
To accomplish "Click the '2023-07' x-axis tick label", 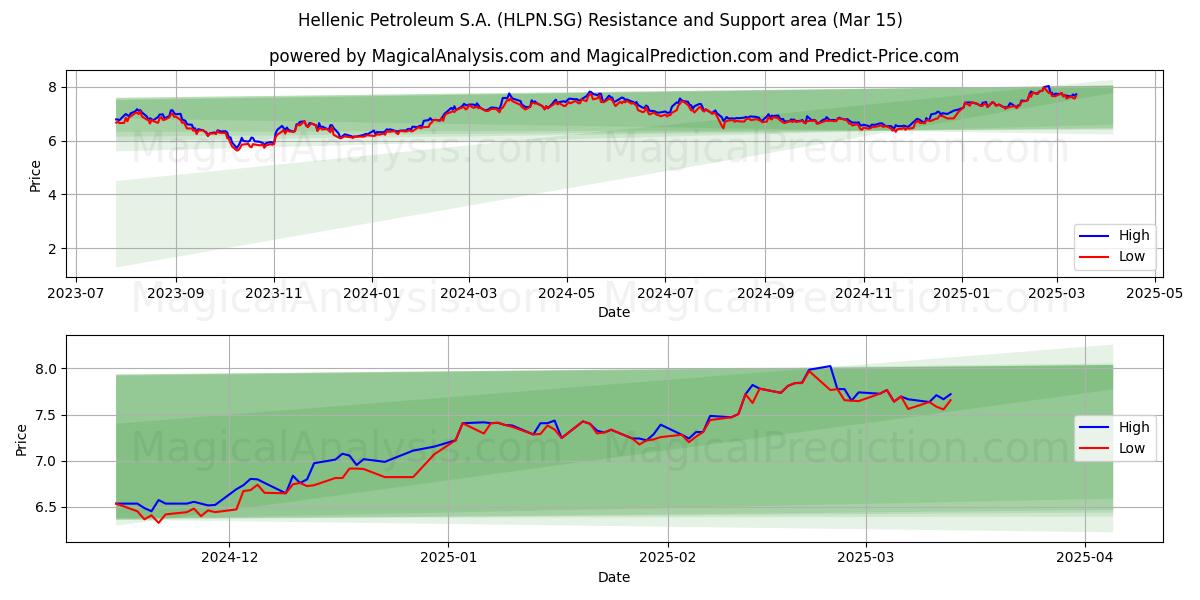I will tap(77, 294).
